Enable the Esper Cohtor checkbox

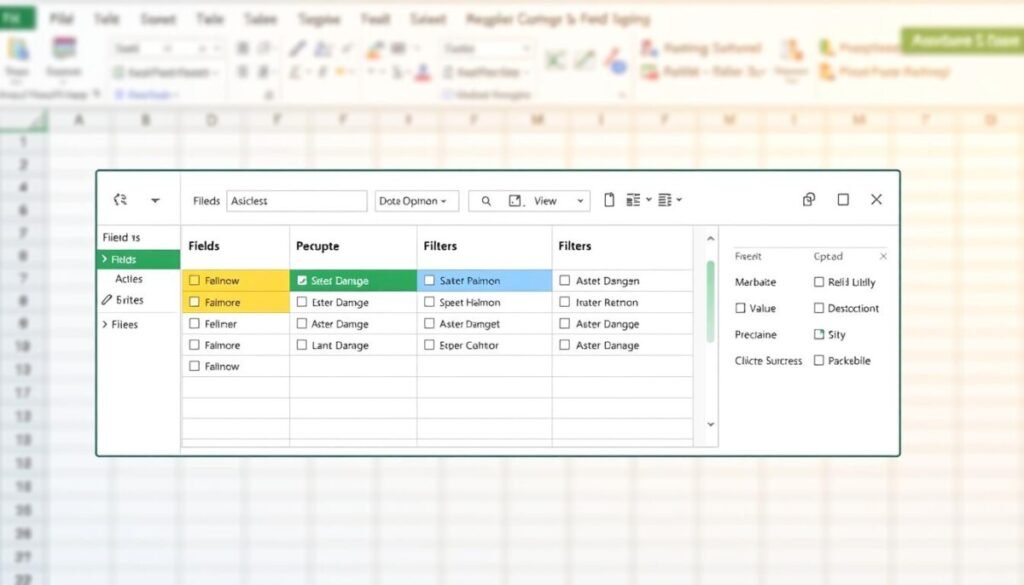click(429, 345)
